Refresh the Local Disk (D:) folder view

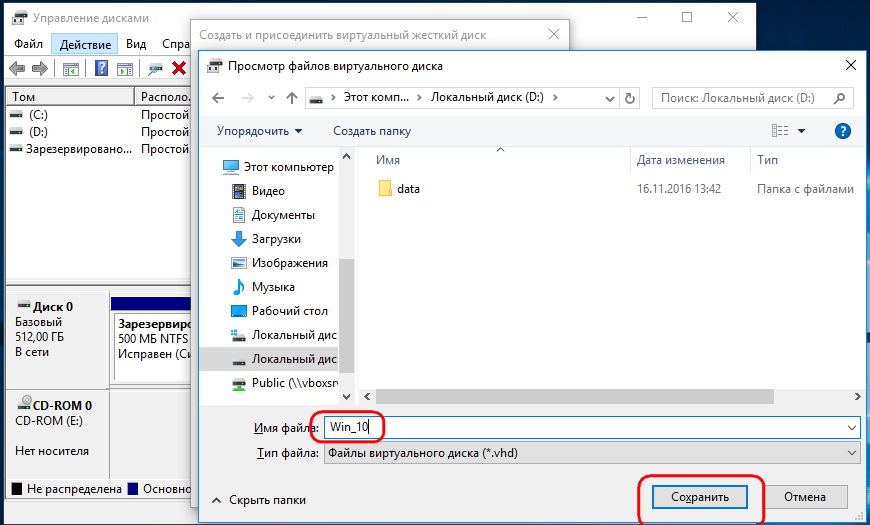point(630,98)
